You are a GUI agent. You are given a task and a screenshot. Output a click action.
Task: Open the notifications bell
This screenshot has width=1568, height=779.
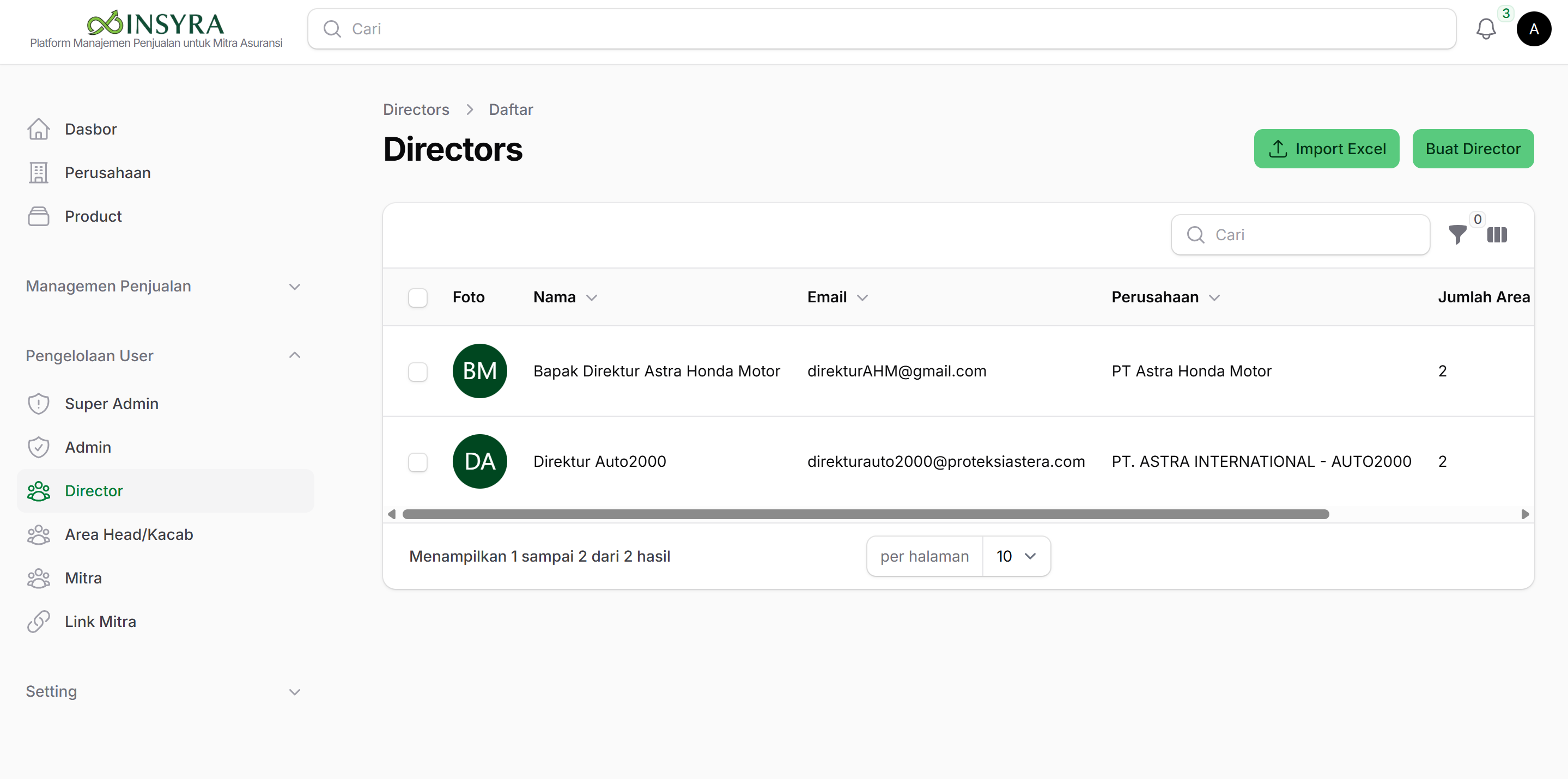pos(1486,29)
